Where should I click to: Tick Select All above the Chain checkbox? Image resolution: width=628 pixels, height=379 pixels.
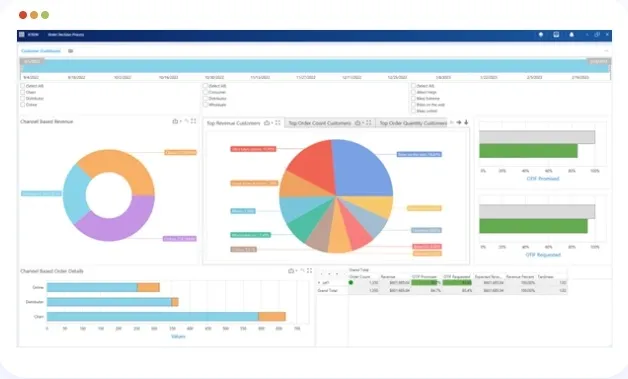pyautogui.click(x=23, y=86)
